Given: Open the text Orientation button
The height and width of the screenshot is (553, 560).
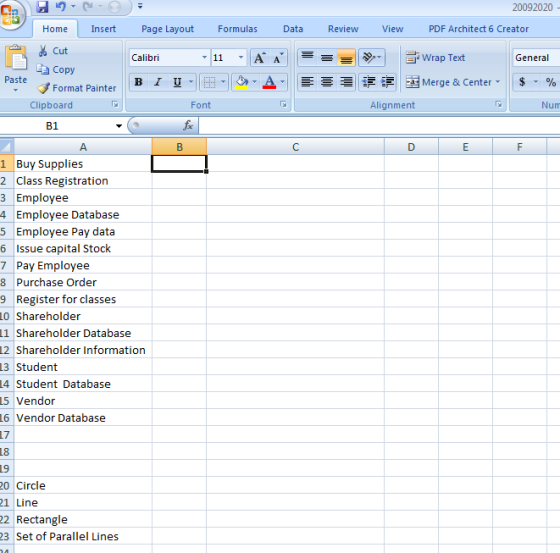Looking at the screenshot, I should [372, 58].
